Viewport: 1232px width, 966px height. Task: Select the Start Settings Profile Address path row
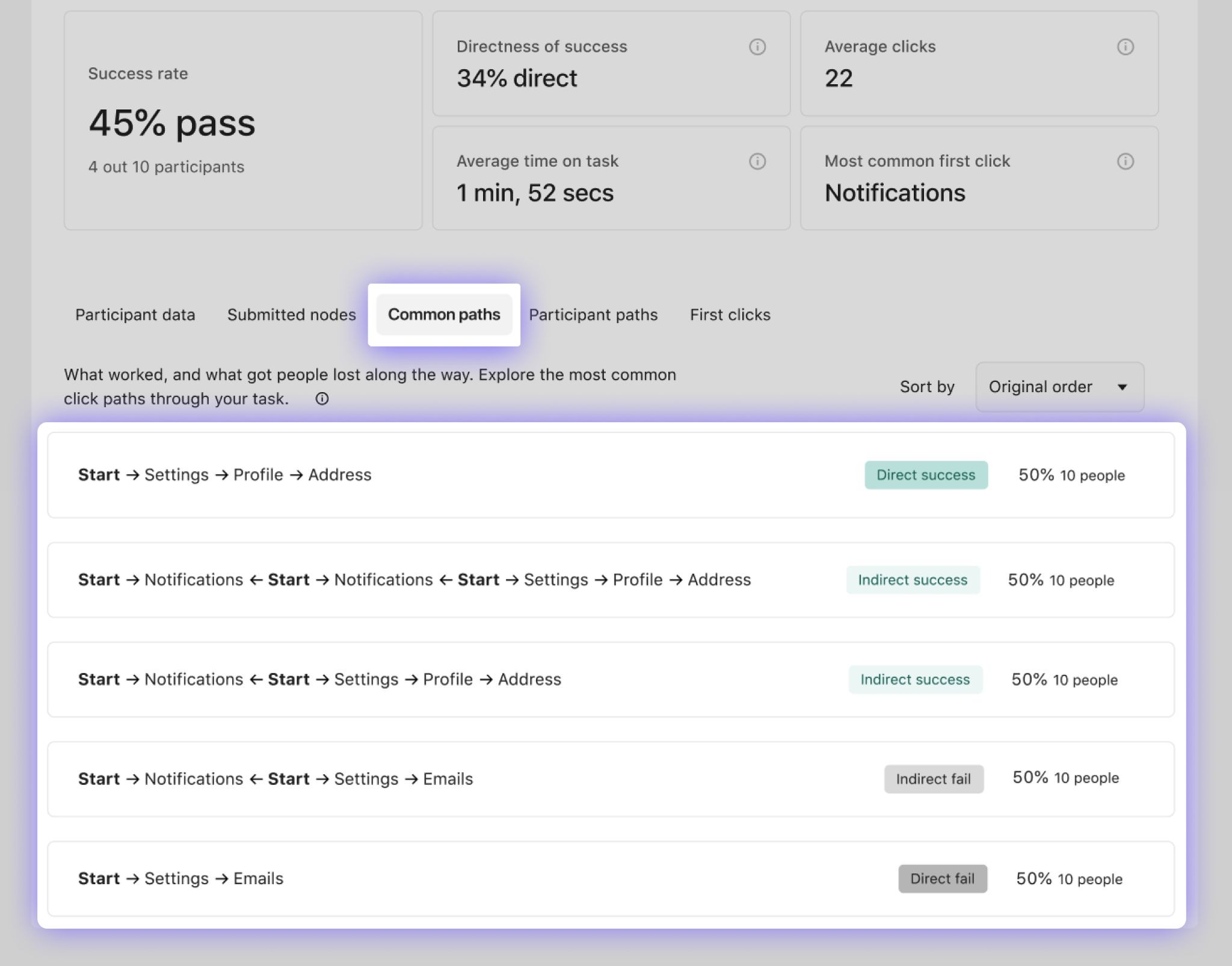pyautogui.click(x=224, y=475)
